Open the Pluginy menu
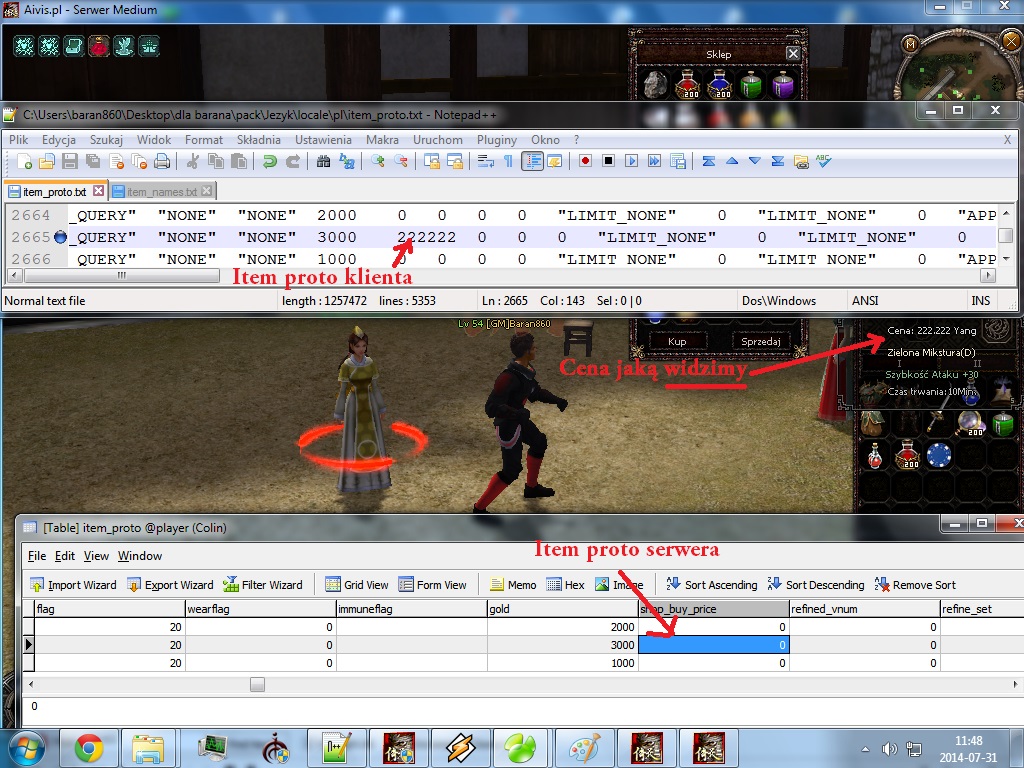The width and height of the screenshot is (1024, 768). pyautogui.click(x=496, y=140)
